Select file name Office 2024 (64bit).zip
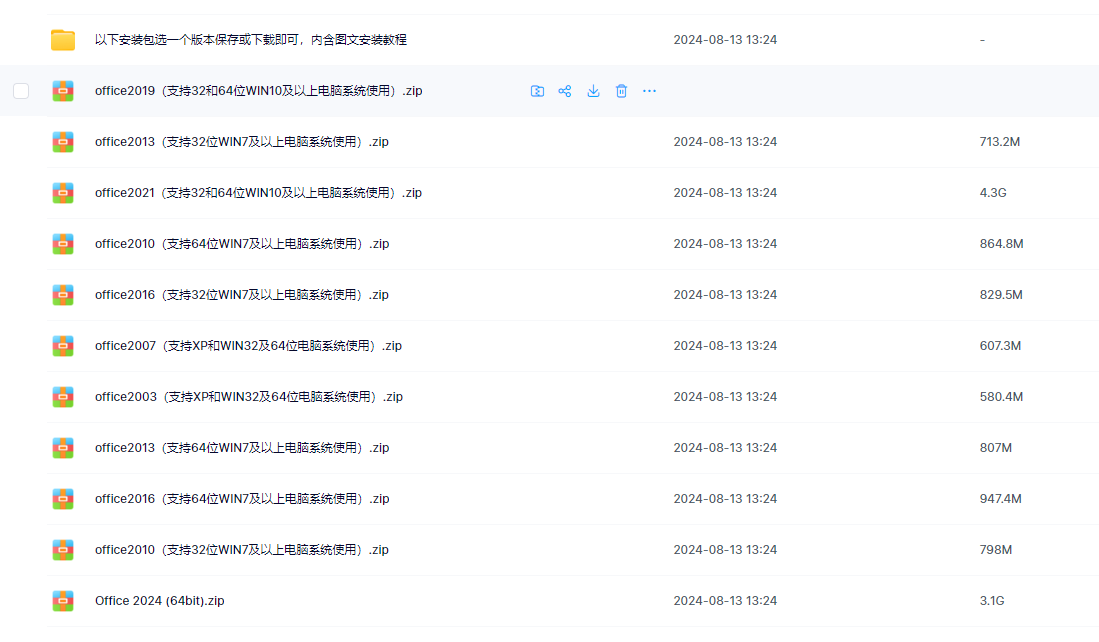The width and height of the screenshot is (1099, 642). pyautogui.click(x=160, y=601)
